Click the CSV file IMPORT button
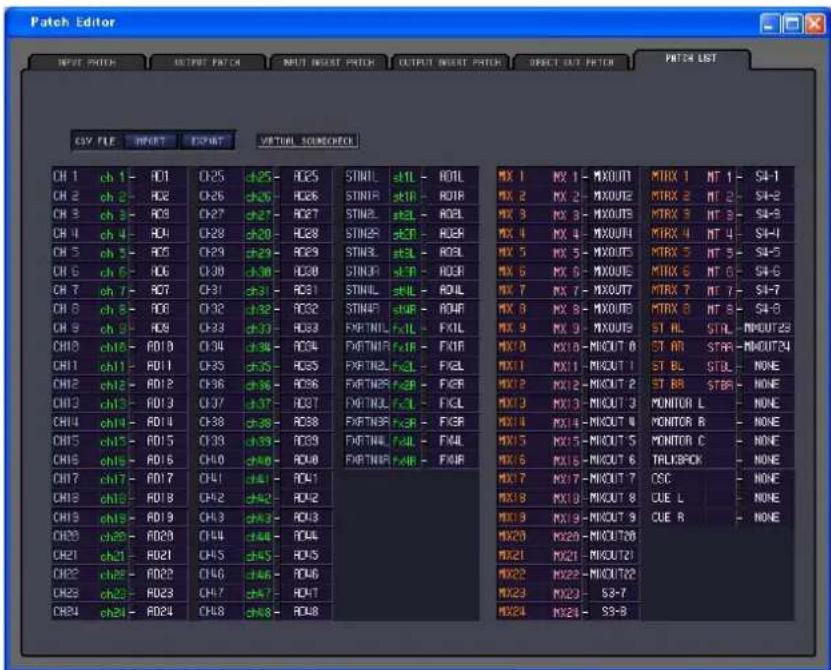 [x=151, y=141]
